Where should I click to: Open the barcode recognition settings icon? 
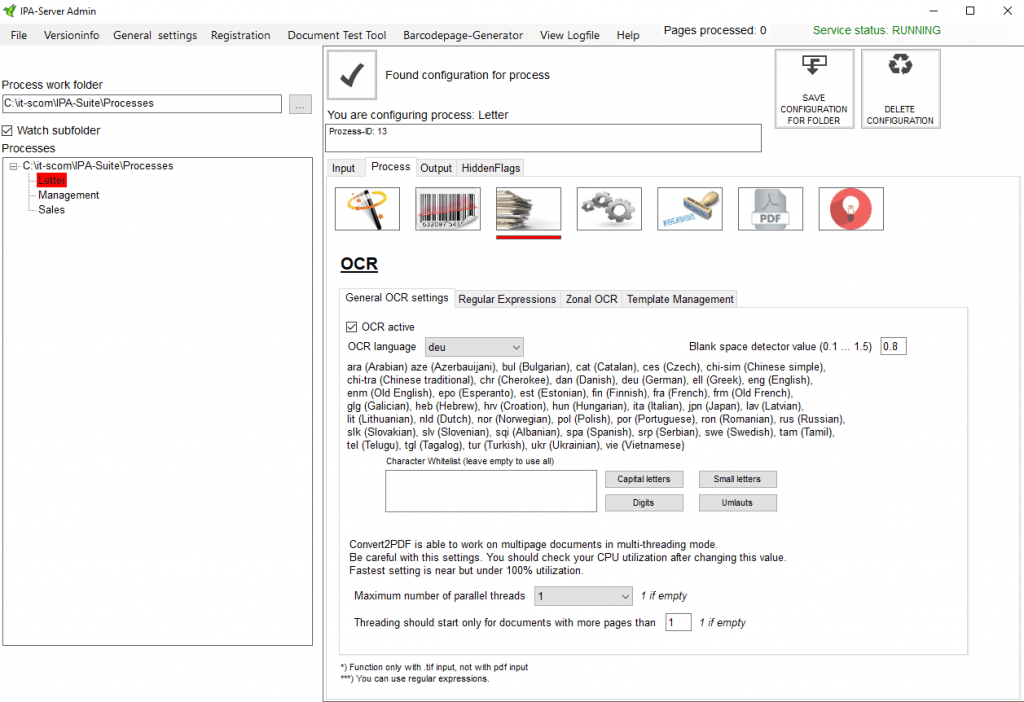[x=447, y=209]
